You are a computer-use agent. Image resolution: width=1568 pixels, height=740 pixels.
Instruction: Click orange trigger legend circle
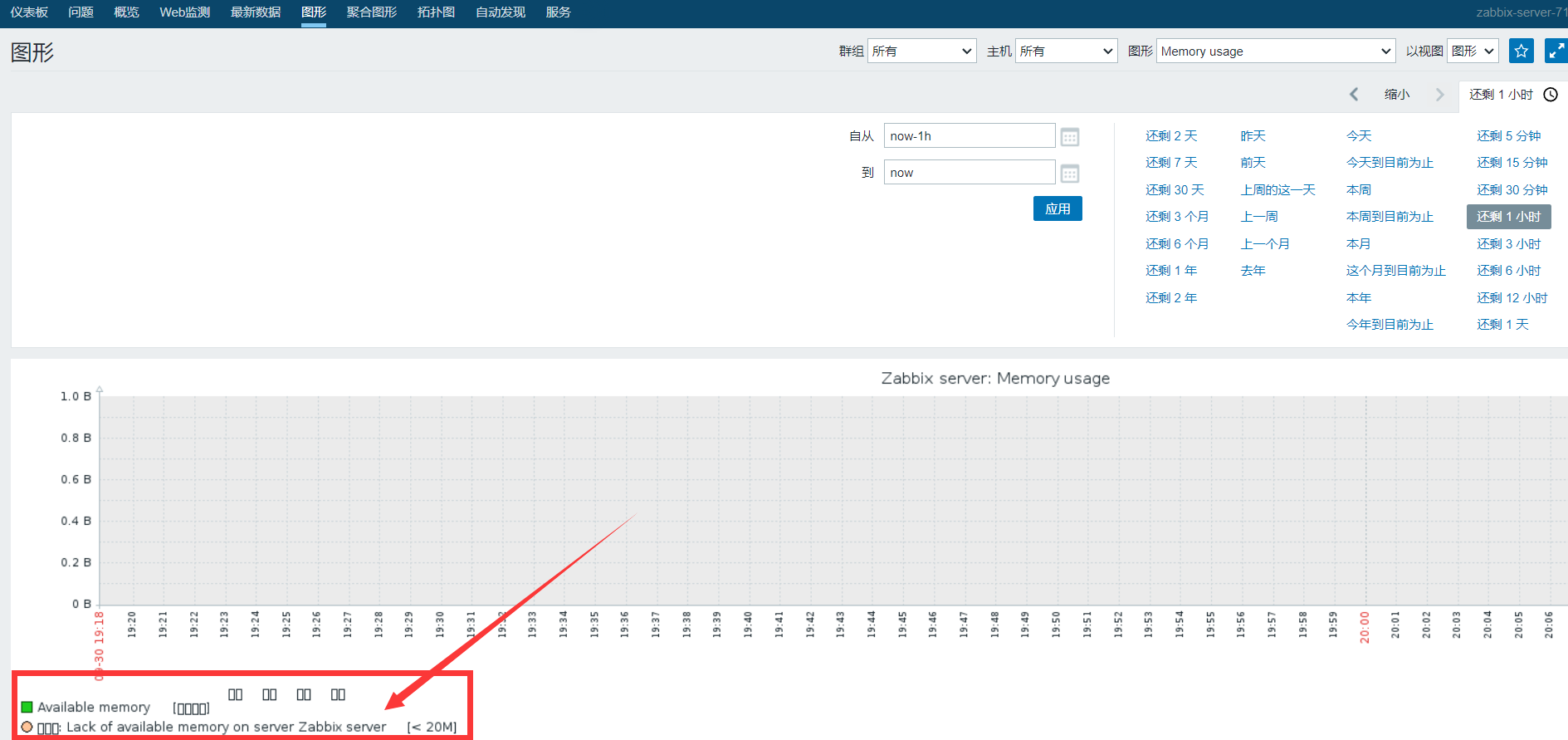tap(27, 727)
